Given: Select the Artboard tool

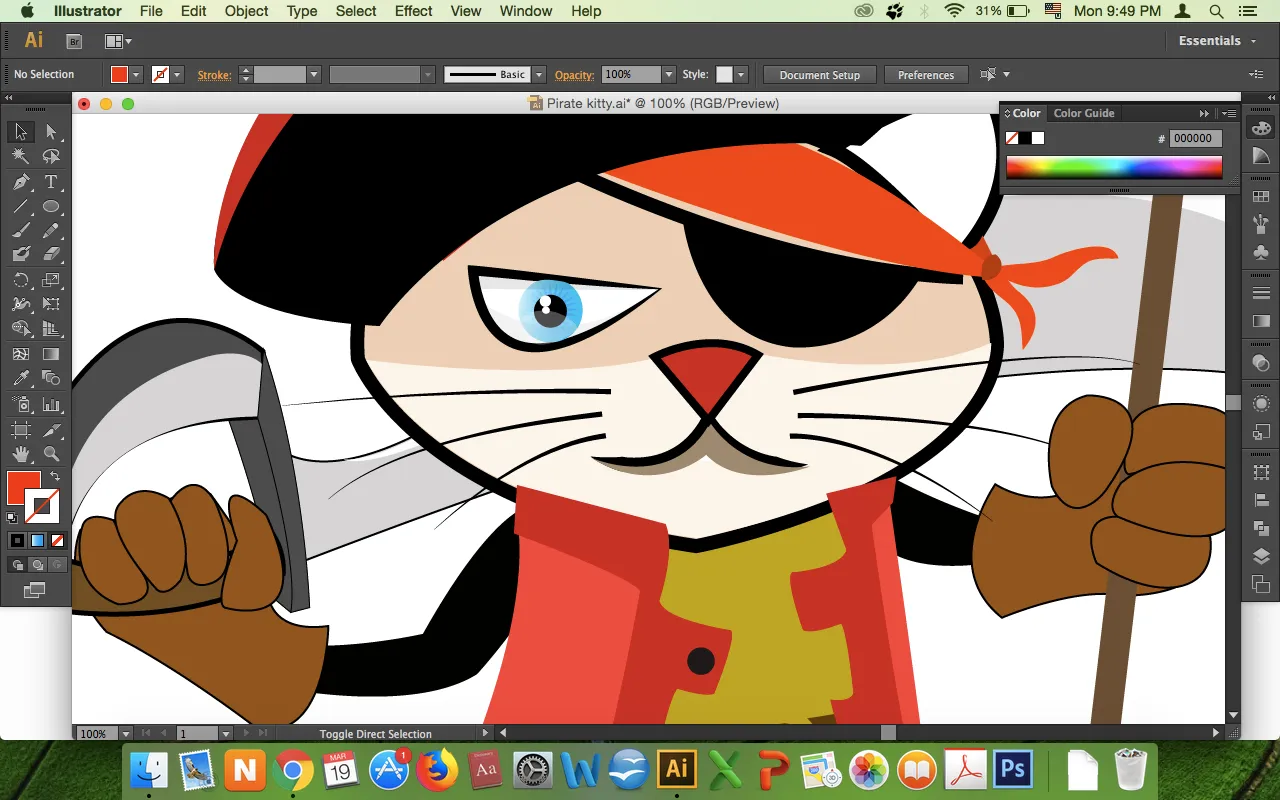Looking at the screenshot, I should (21, 430).
